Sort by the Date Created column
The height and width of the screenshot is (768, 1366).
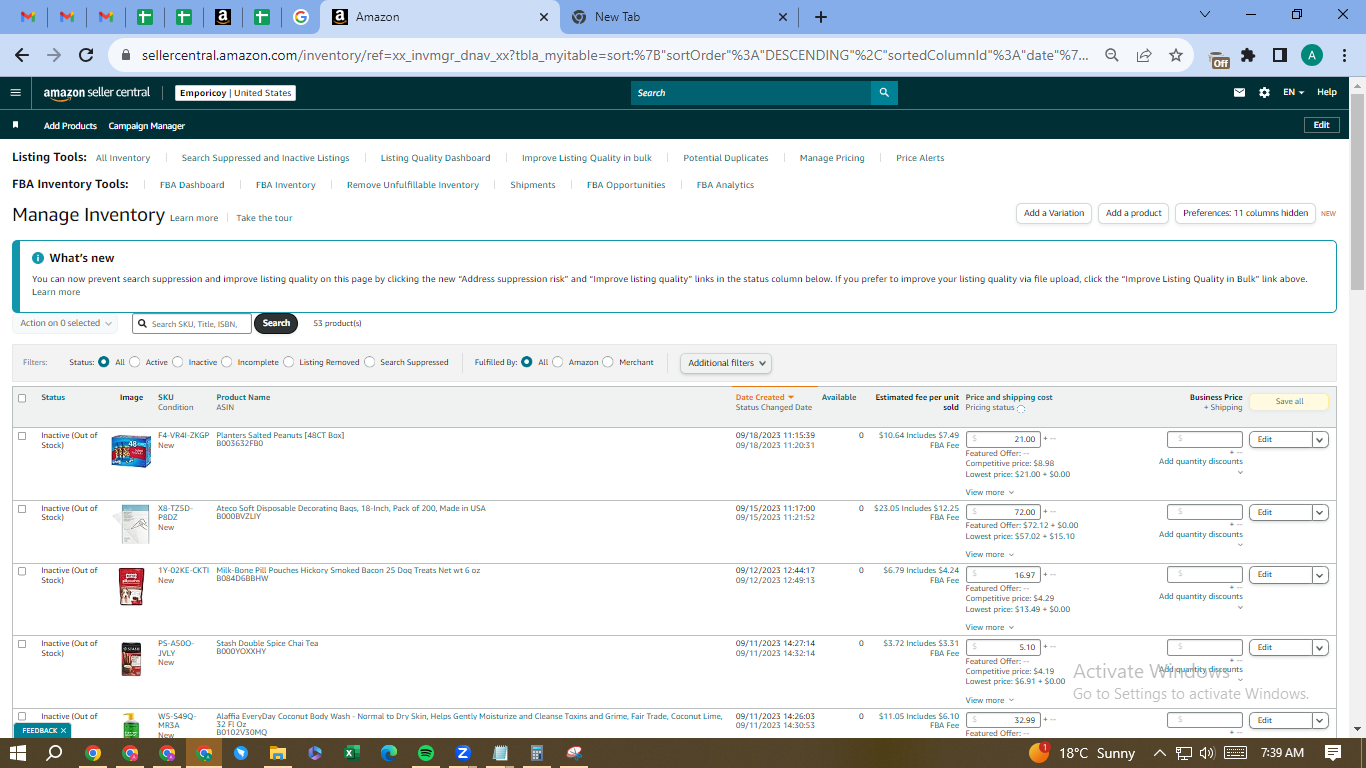click(x=765, y=397)
